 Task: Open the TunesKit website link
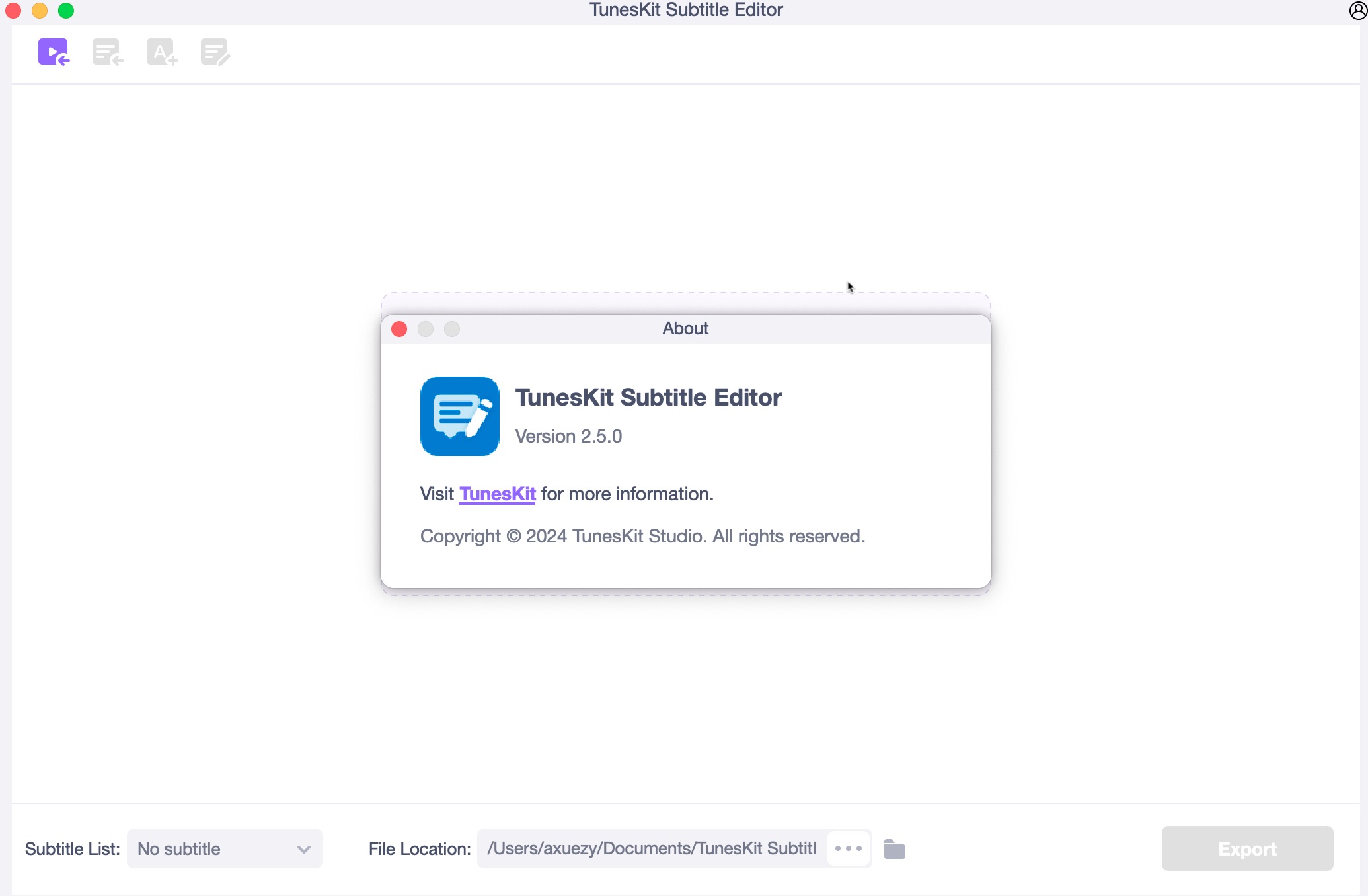pos(498,494)
